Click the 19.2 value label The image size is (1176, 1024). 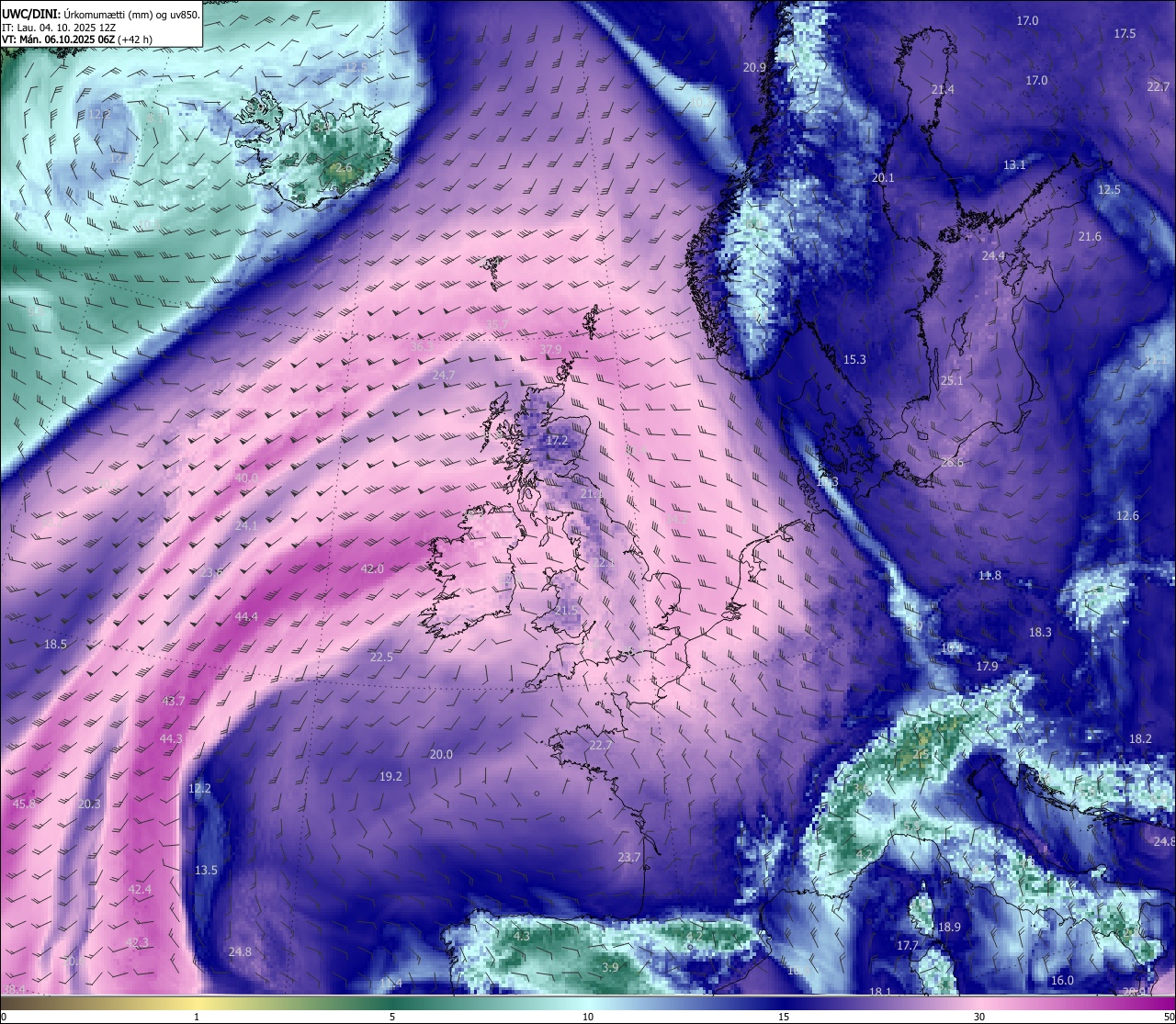pyautogui.click(x=390, y=776)
